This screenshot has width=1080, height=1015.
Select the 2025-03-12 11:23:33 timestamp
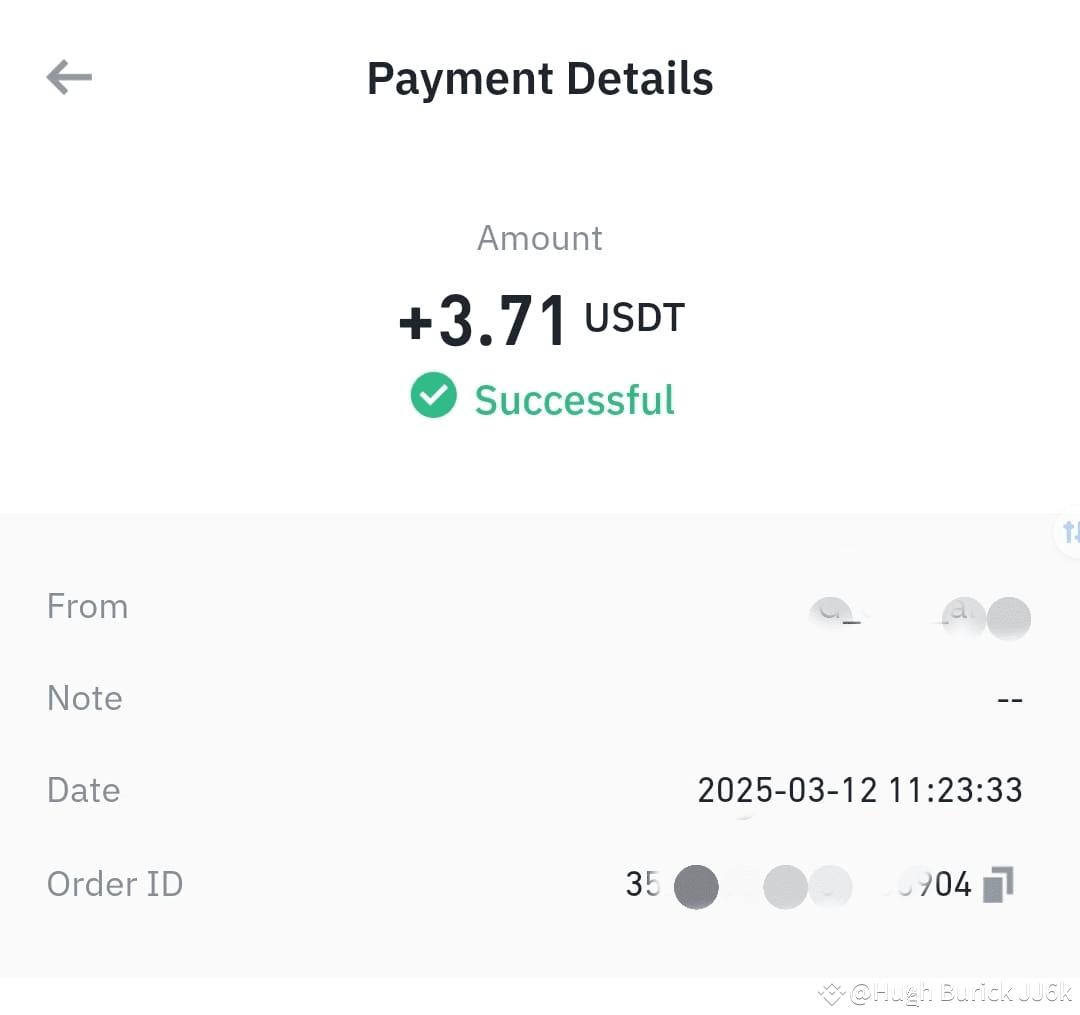(x=860, y=790)
